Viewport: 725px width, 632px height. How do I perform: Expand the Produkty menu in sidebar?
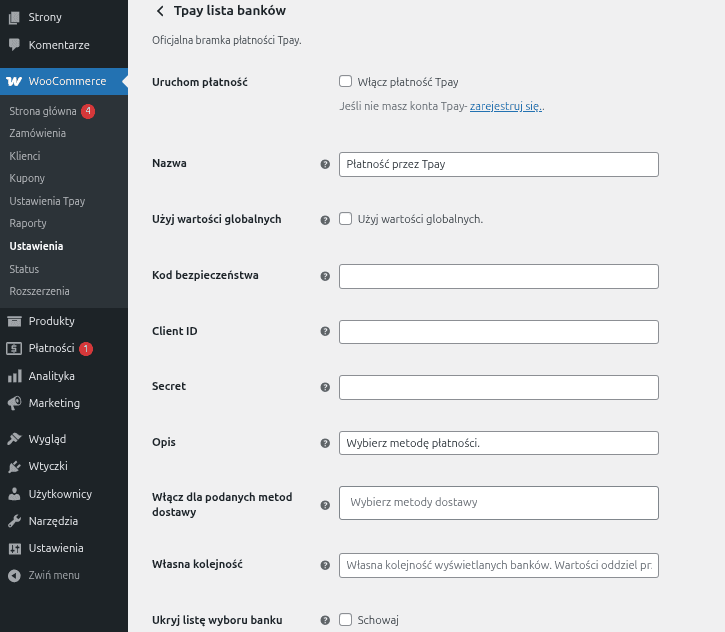pos(51,321)
